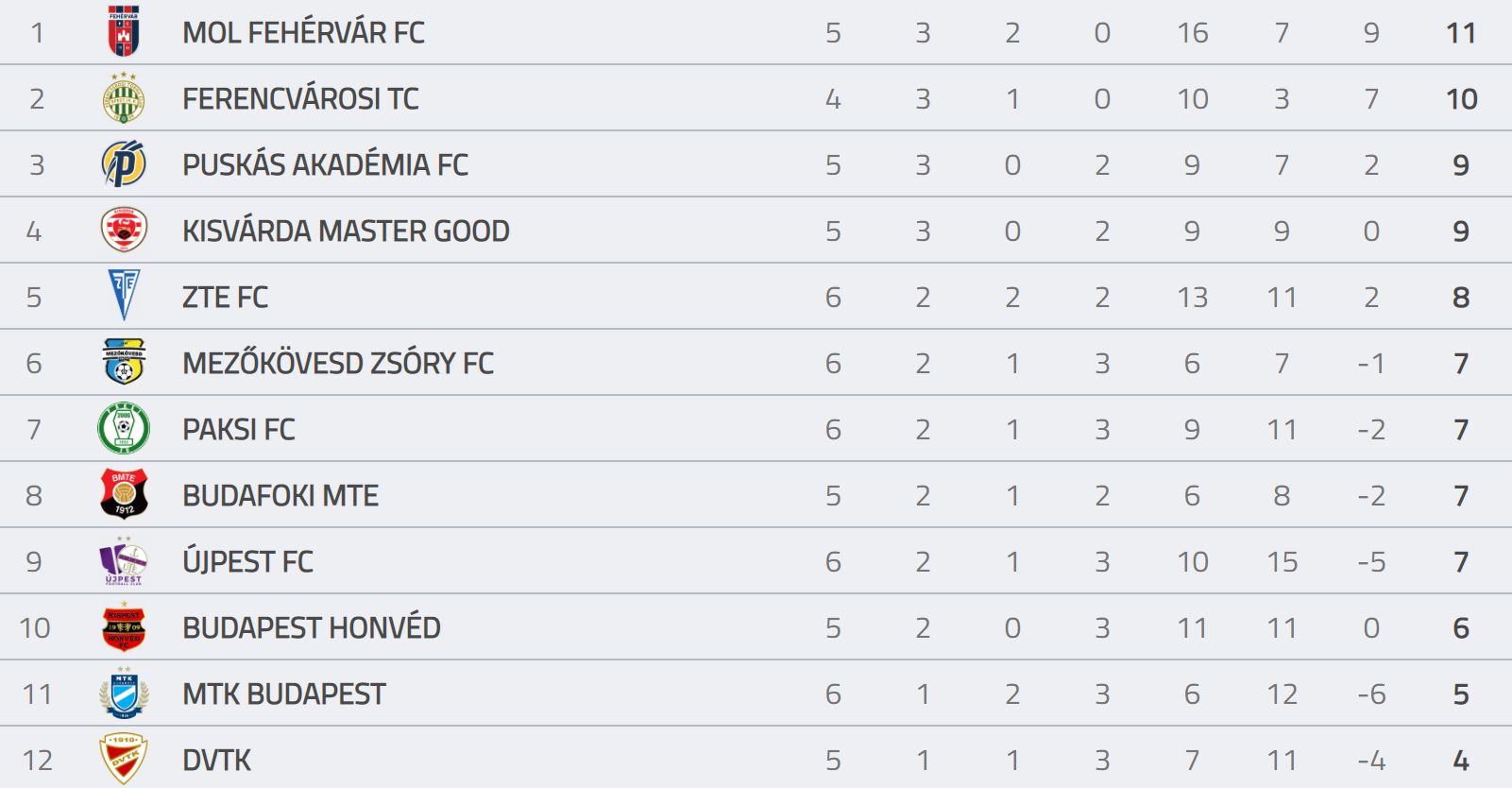The height and width of the screenshot is (788, 1512).
Task: Click the MOL Fehérvár FC club crest
Action: 124,31
